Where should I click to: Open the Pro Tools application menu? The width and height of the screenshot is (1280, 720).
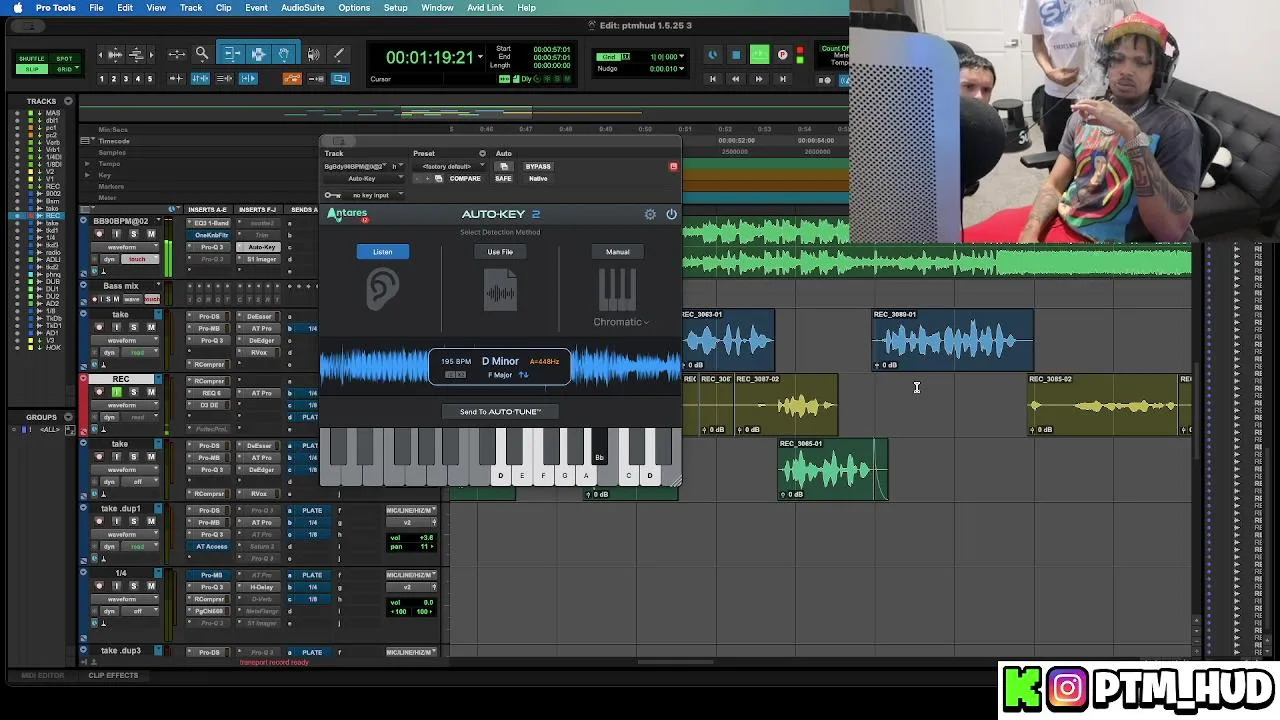55,8
